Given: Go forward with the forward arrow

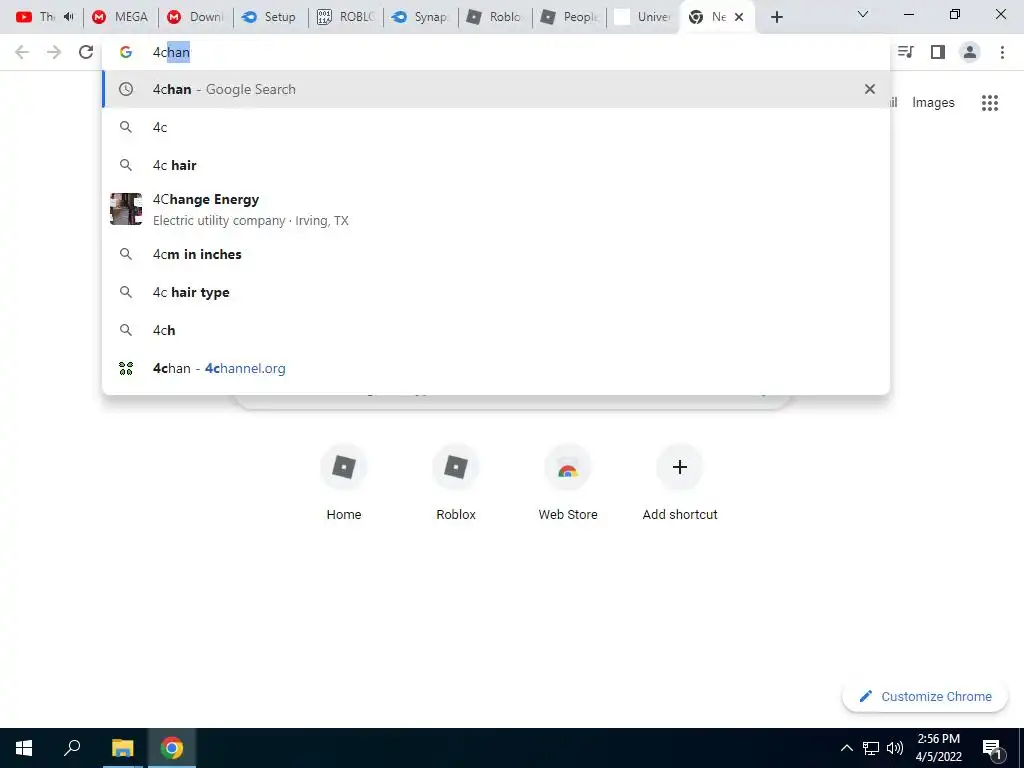Looking at the screenshot, I should (x=54, y=52).
